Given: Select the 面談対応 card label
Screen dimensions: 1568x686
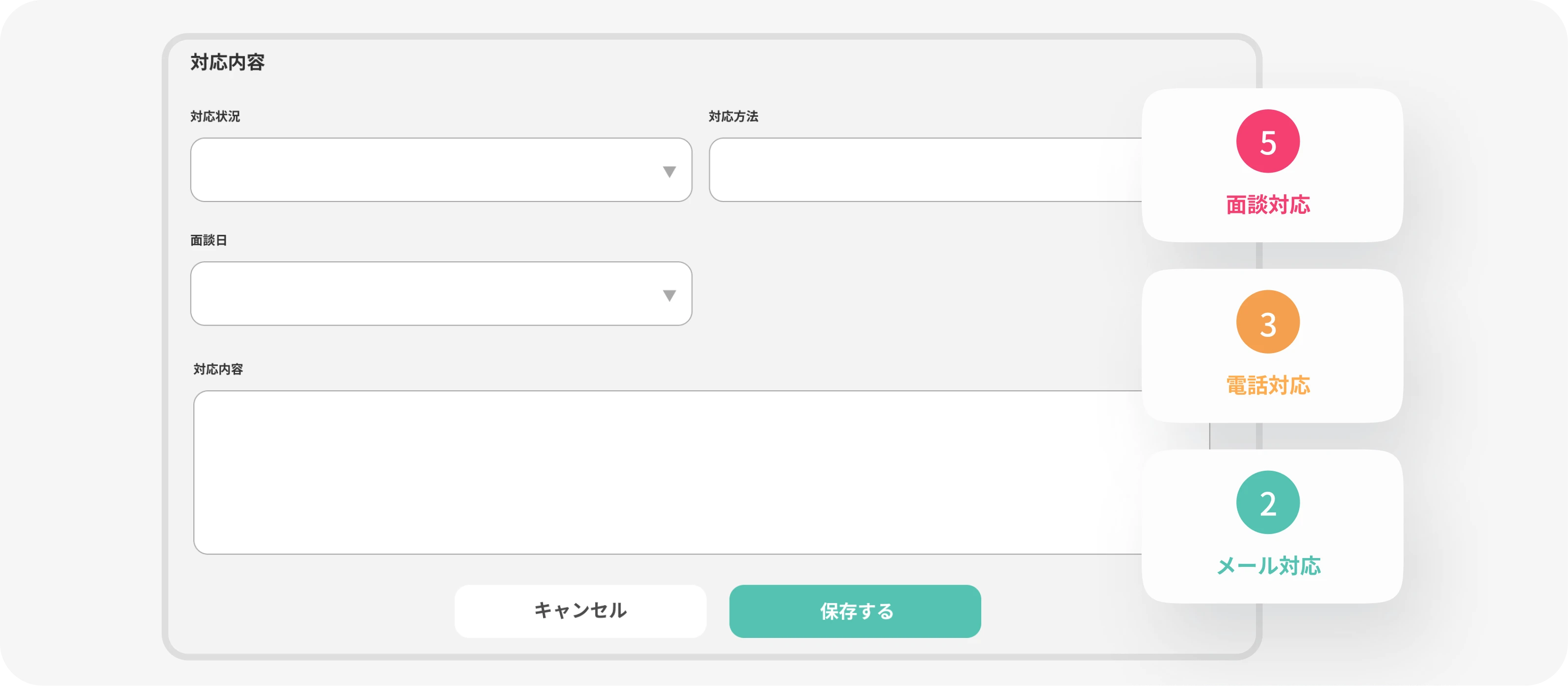Looking at the screenshot, I should [1268, 205].
